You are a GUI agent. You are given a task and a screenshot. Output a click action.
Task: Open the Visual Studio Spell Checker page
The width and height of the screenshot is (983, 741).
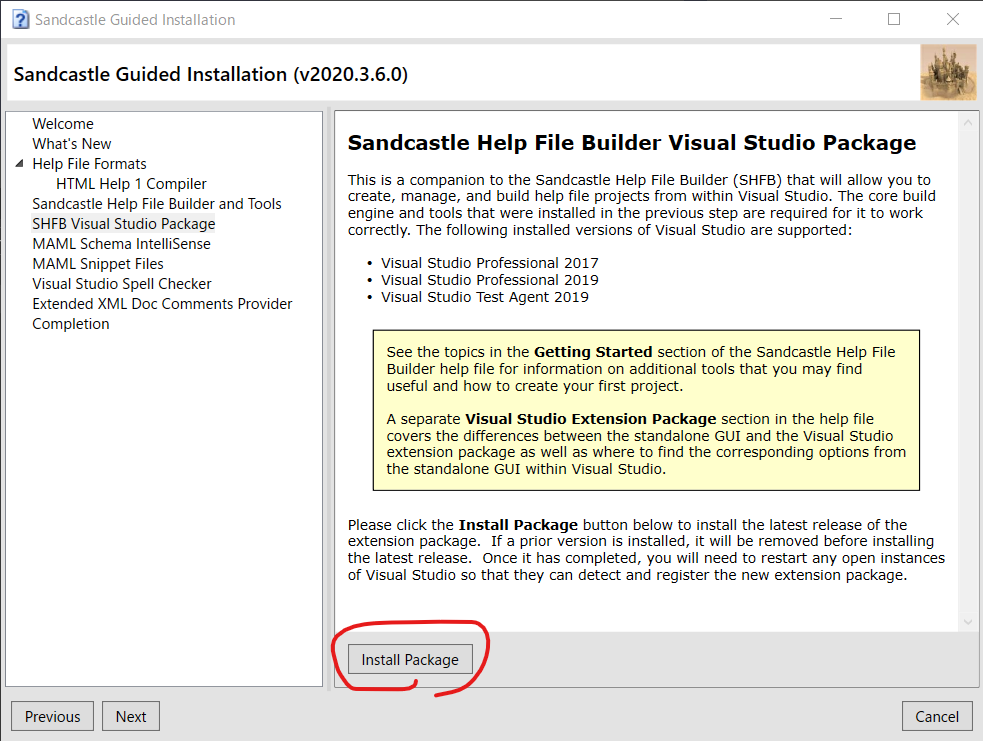(121, 283)
